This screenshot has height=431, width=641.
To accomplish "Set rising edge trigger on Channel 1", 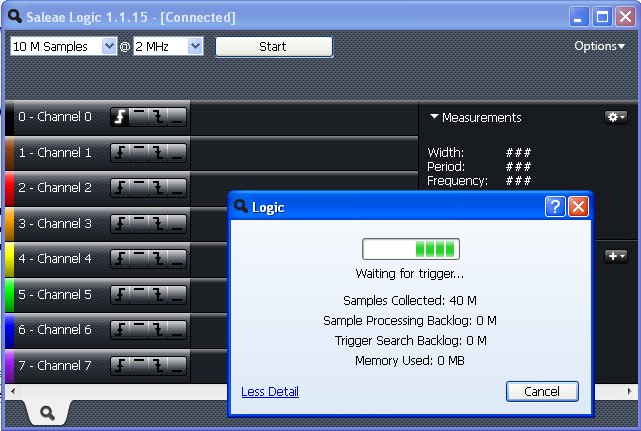I will tap(120, 153).
